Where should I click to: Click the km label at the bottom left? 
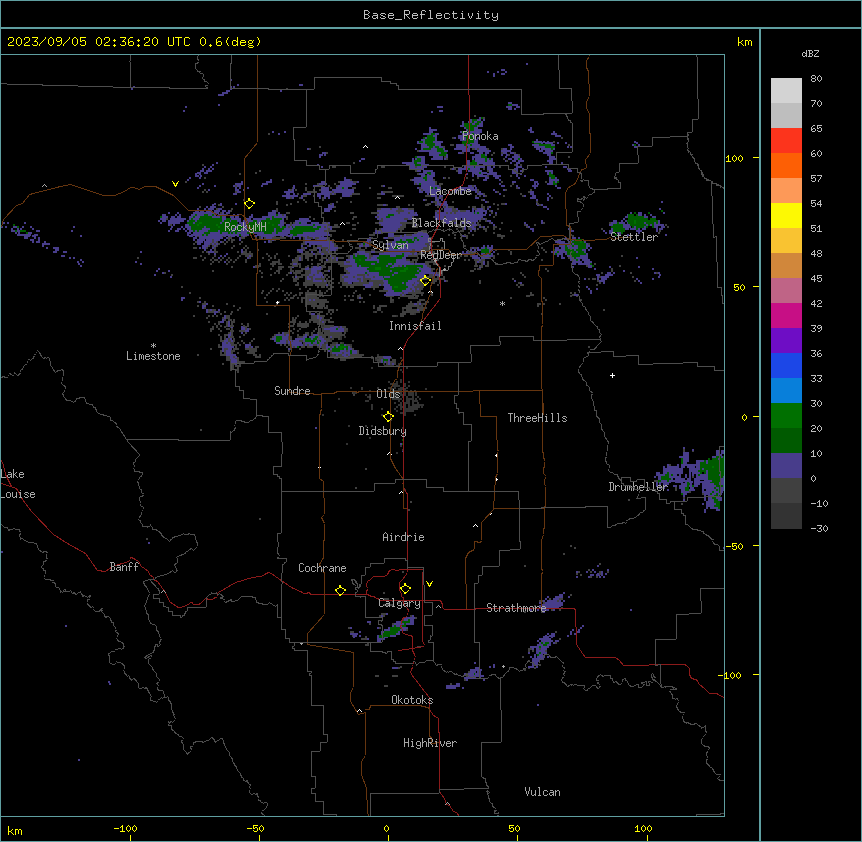[15, 830]
